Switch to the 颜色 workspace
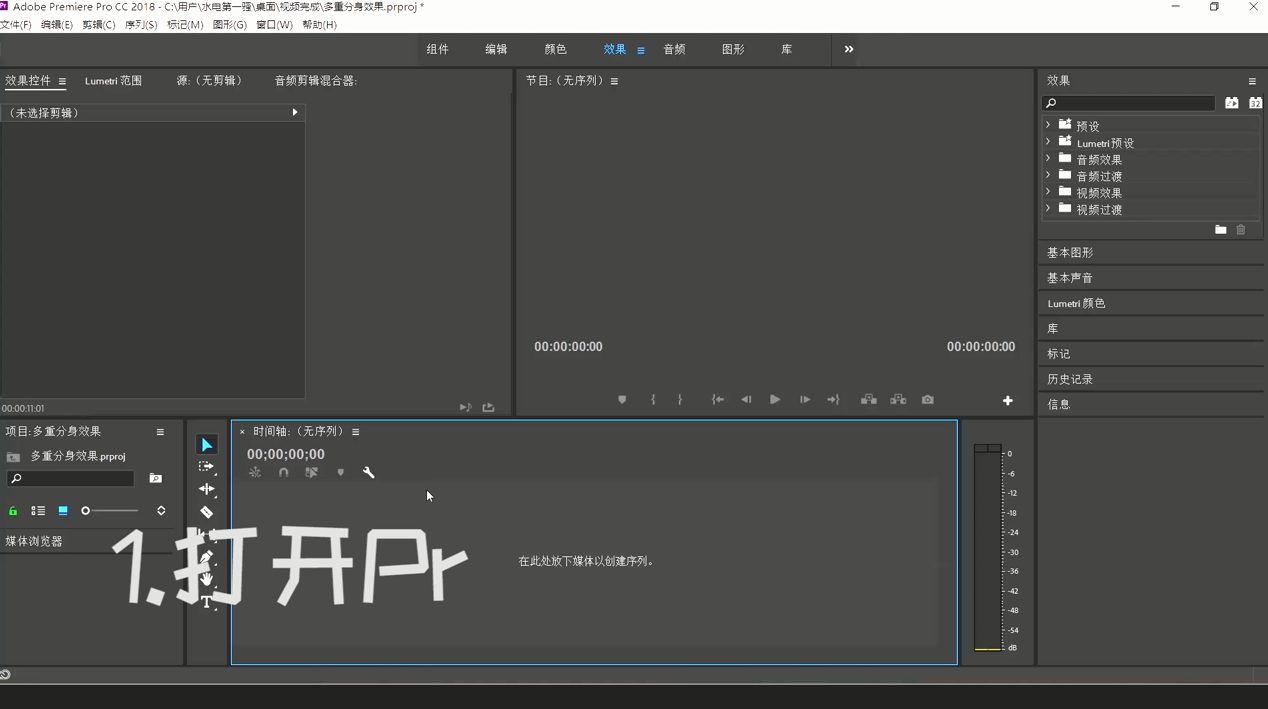 555,49
